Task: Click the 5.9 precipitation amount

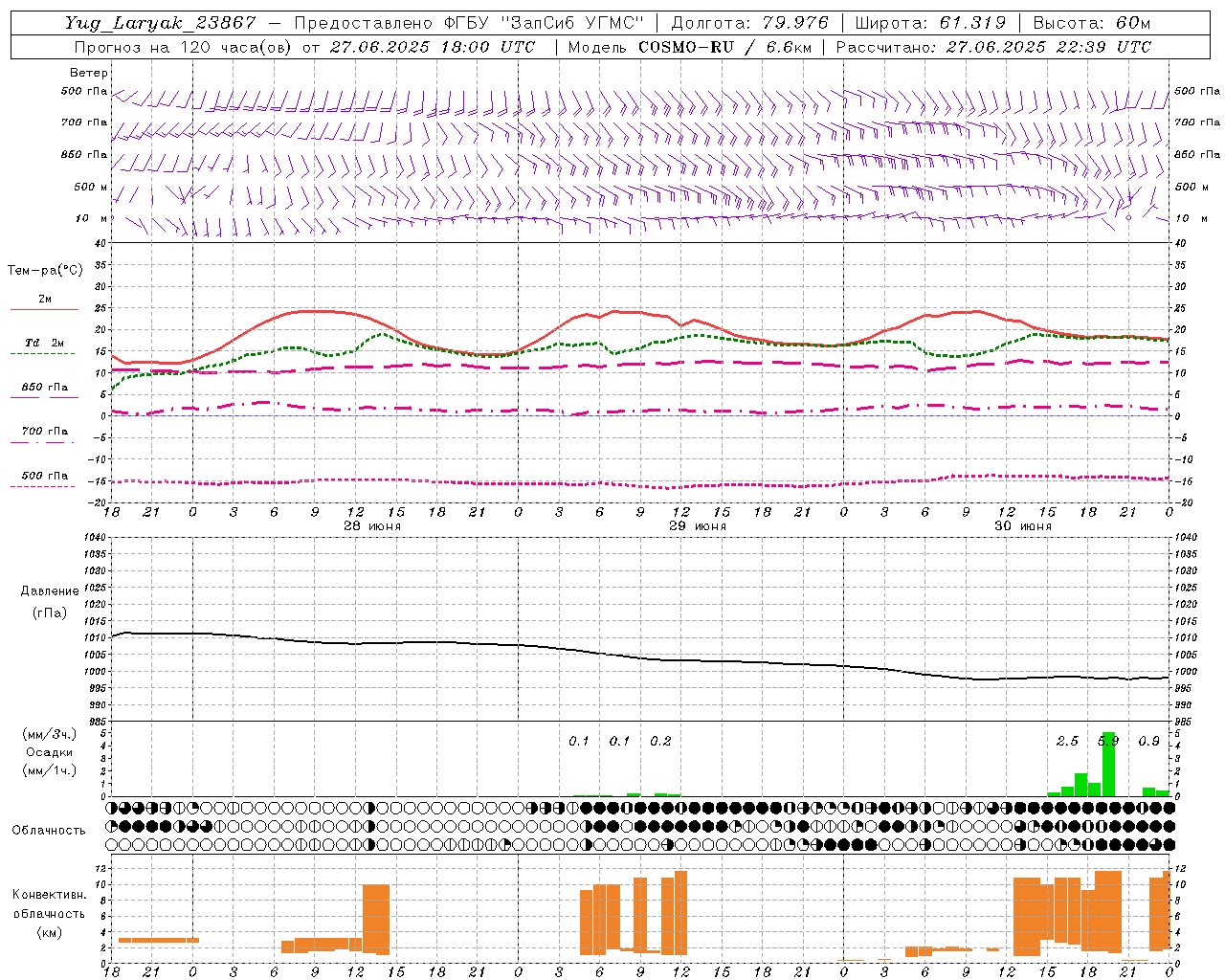Action: click(1108, 741)
